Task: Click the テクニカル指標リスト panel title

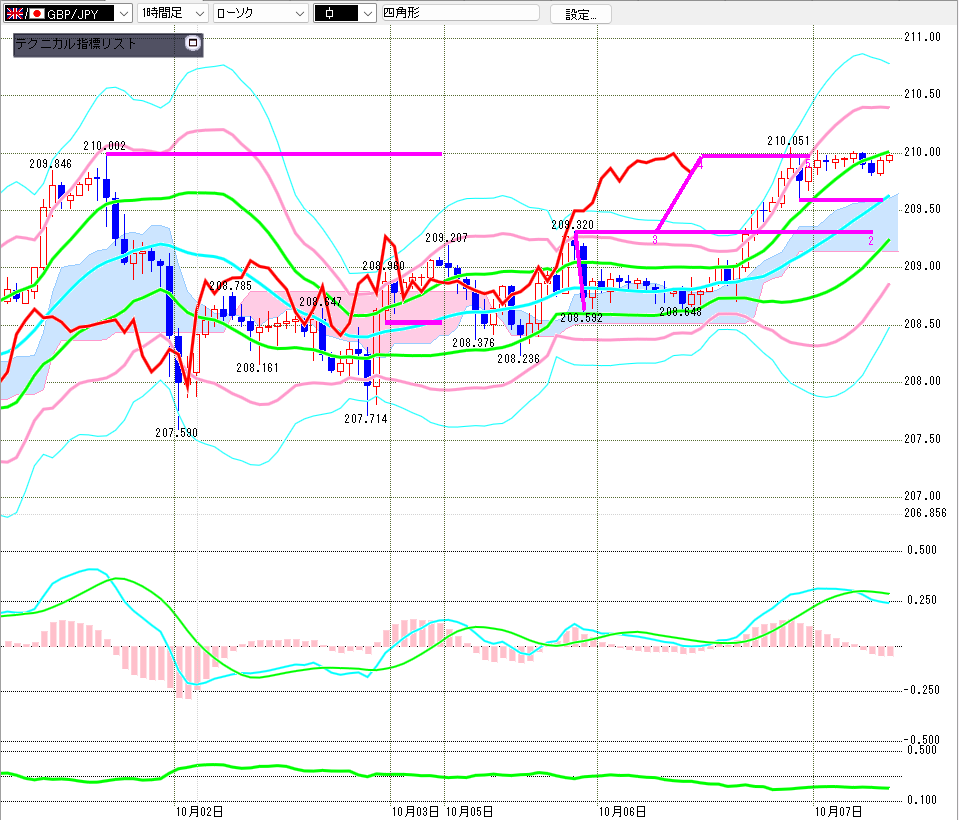Action: (76, 43)
